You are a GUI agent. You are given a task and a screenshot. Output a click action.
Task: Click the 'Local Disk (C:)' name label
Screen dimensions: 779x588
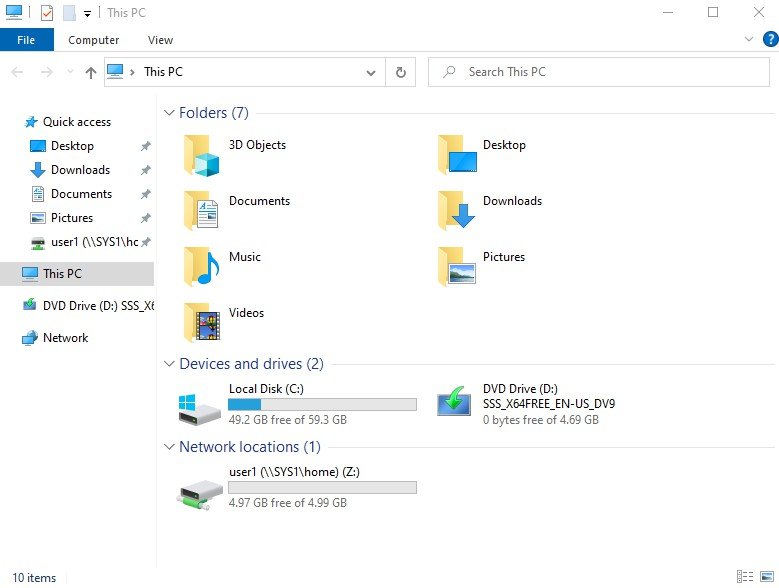click(266, 389)
